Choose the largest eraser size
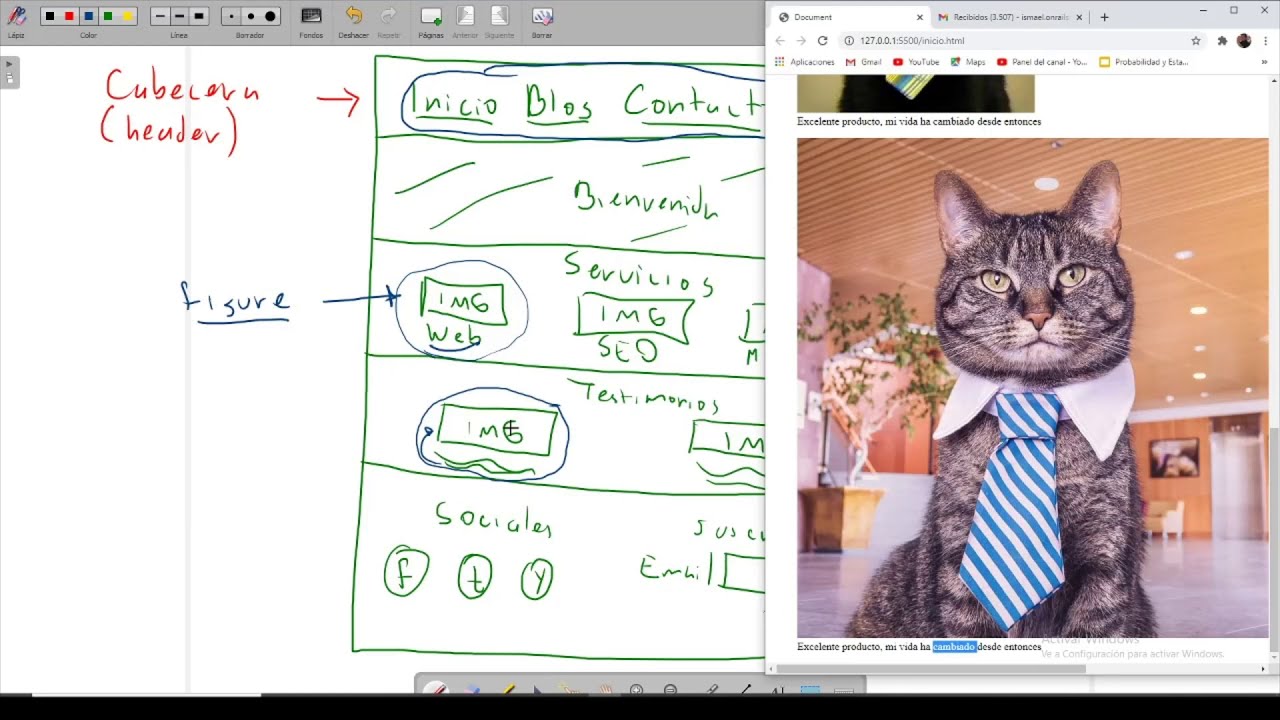 coord(270,16)
